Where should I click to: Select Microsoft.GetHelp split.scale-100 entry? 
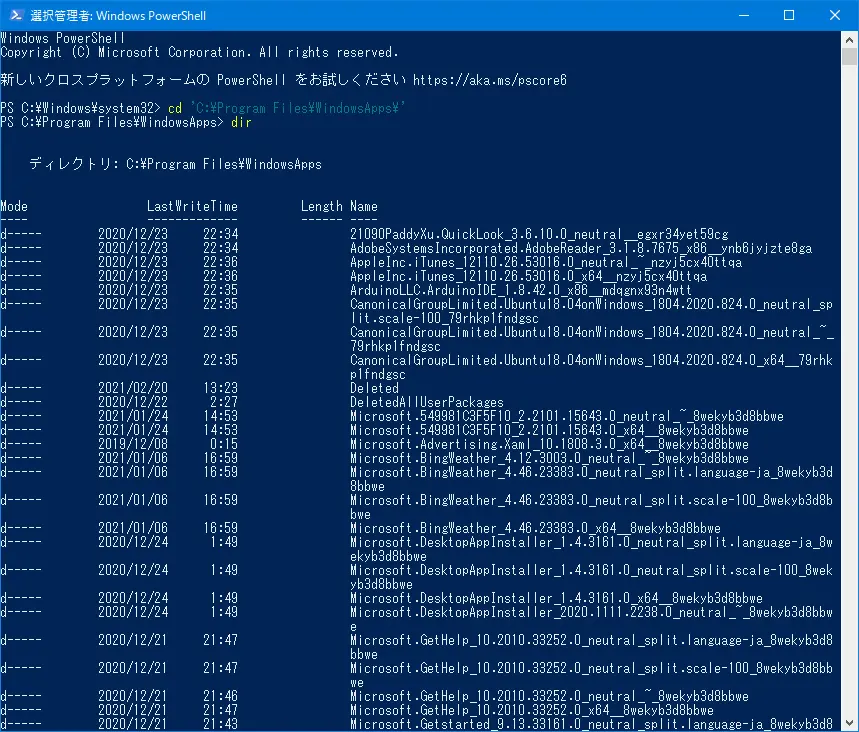pyautogui.click(x=591, y=675)
